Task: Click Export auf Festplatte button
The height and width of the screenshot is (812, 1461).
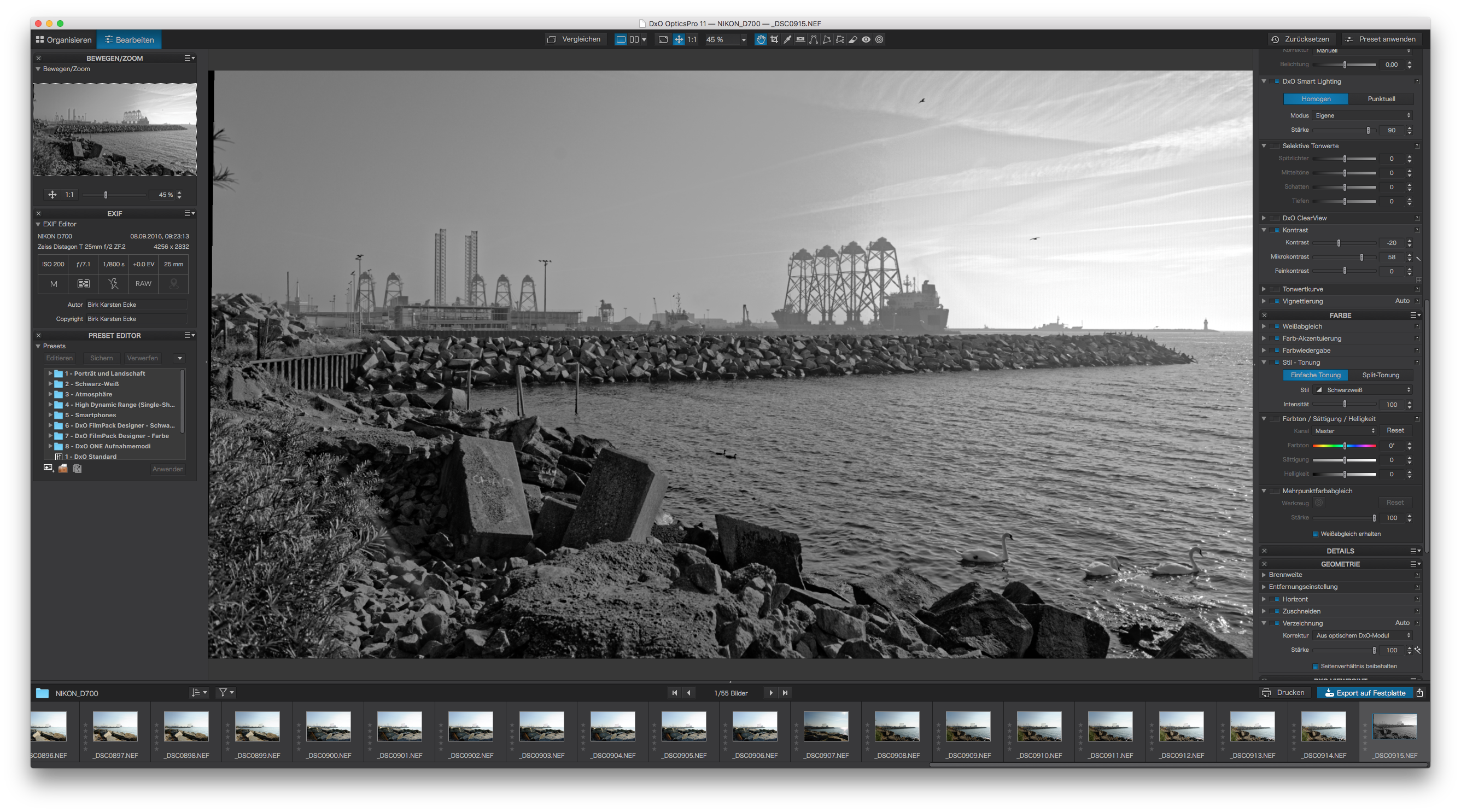Action: click(1365, 693)
